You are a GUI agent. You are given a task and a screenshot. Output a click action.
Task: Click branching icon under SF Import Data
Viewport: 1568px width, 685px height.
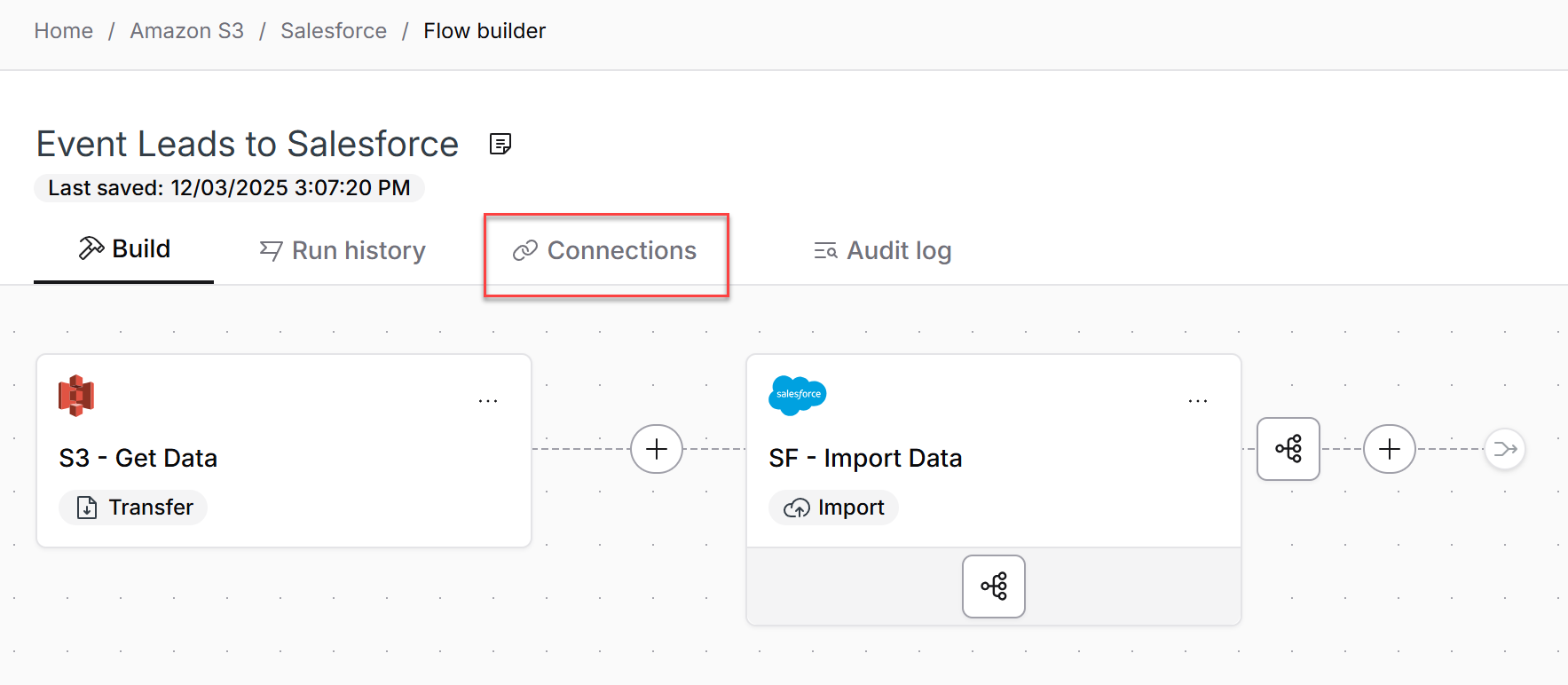point(994,587)
